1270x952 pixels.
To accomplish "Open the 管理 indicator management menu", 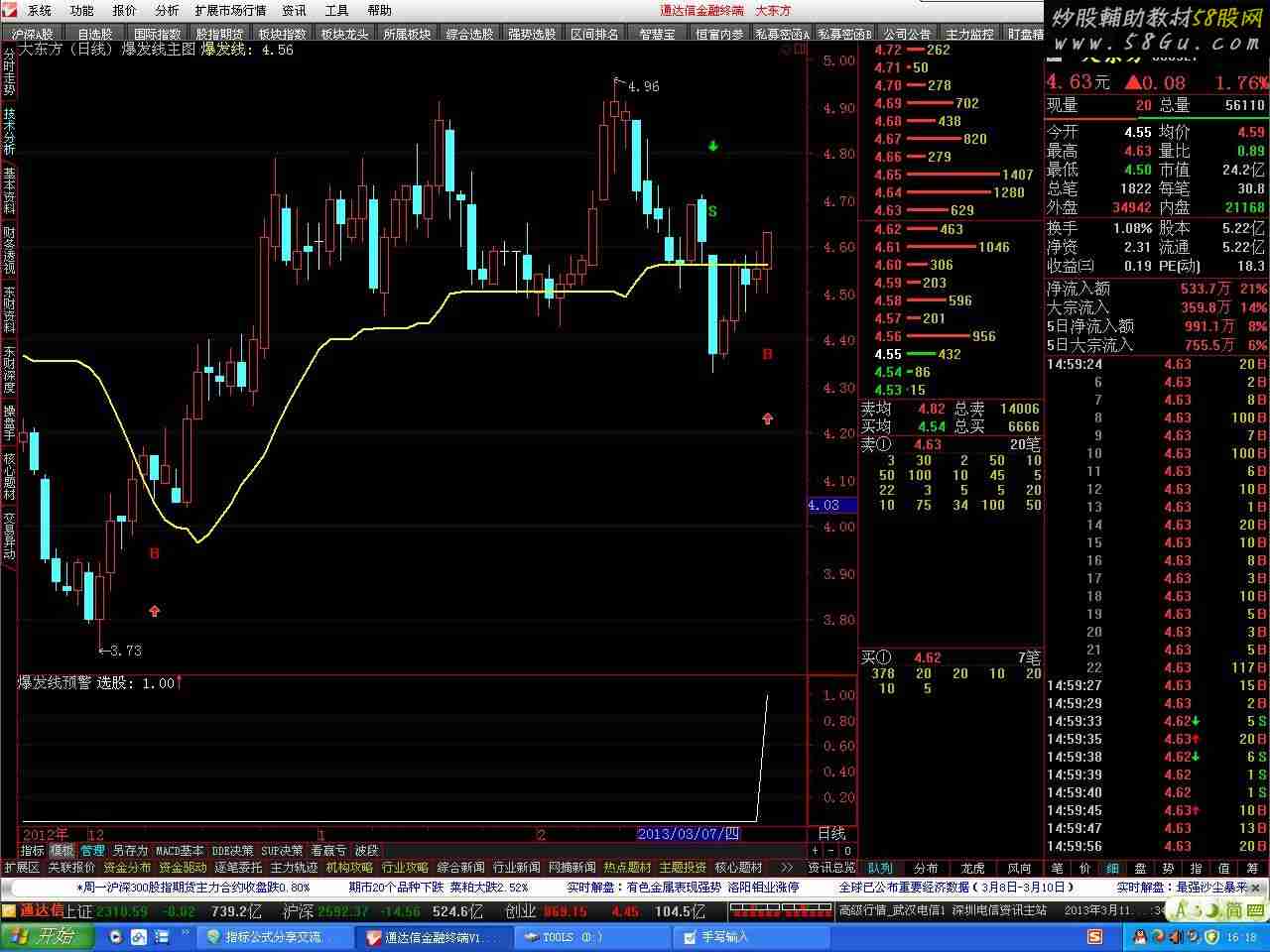I will point(92,851).
